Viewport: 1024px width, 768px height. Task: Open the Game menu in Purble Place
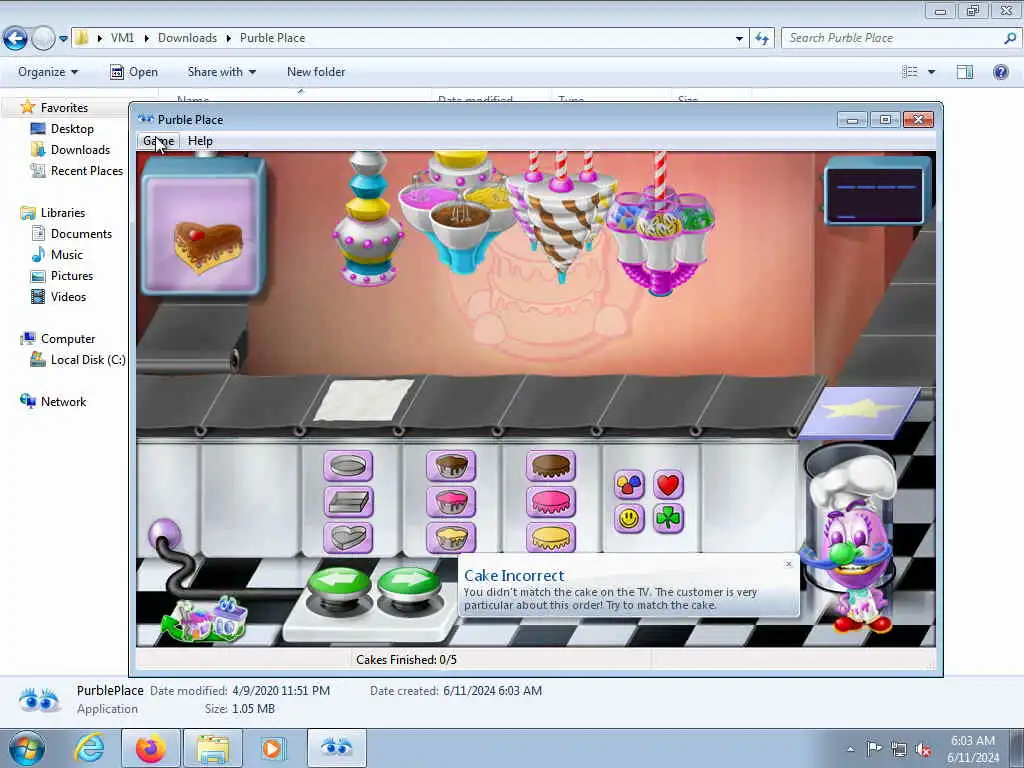pyautogui.click(x=159, y=141)
